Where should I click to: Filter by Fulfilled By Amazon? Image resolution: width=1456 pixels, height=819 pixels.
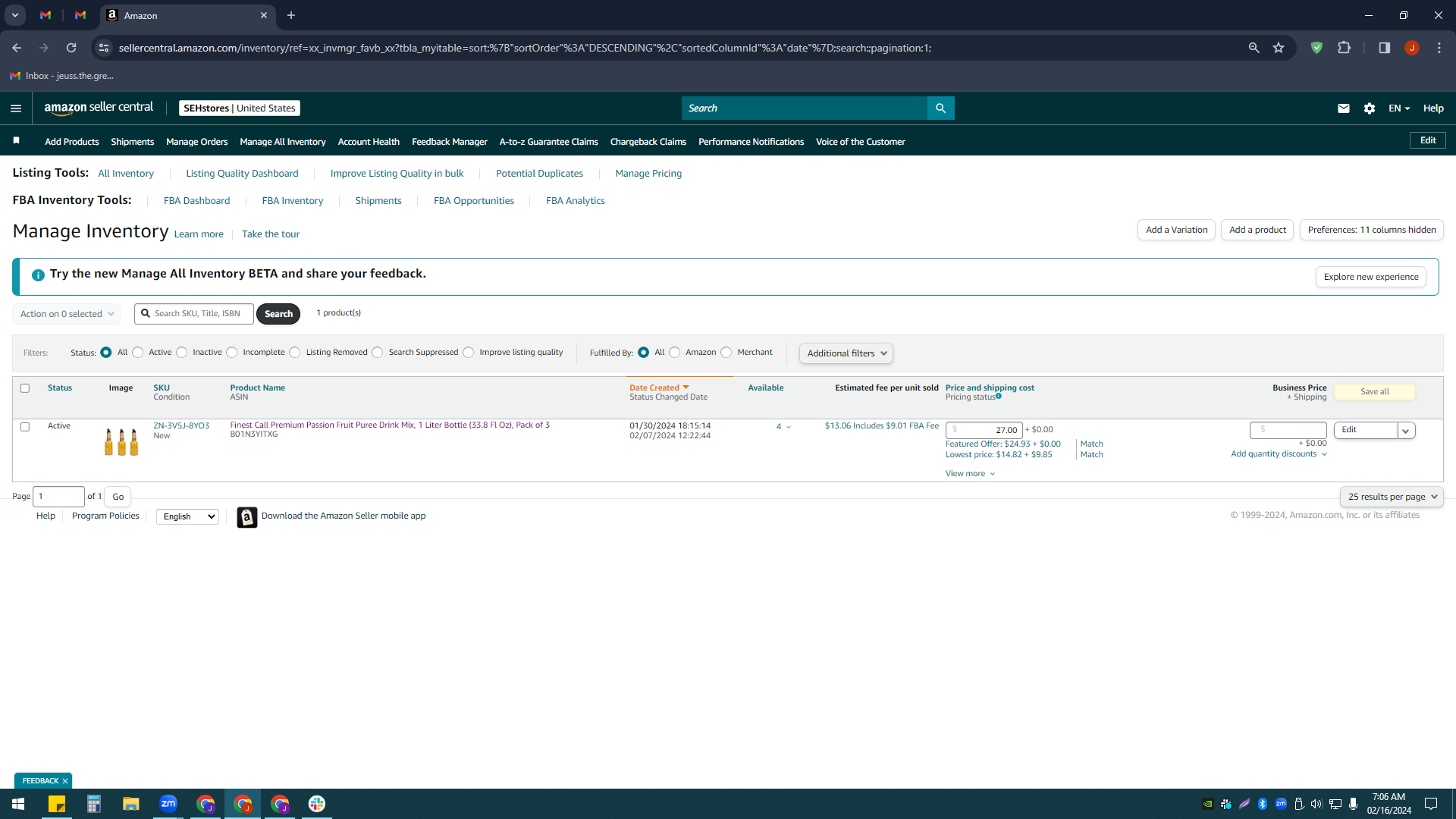click(x=675, y=353)
